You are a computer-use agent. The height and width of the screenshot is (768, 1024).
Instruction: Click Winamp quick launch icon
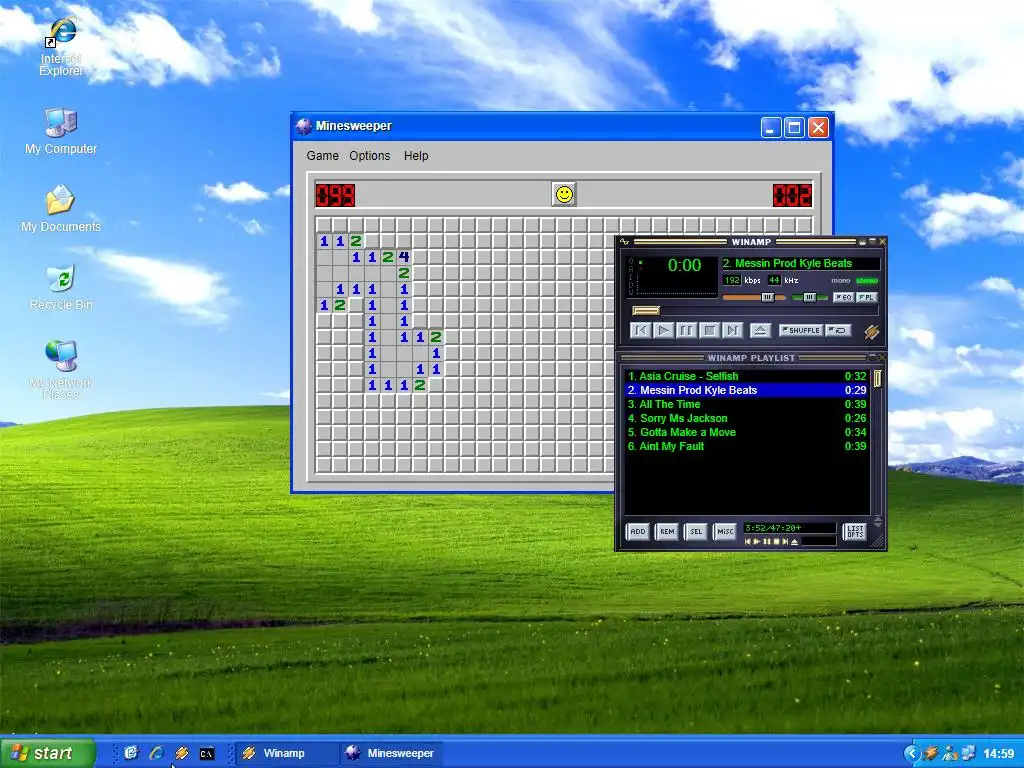pyautogui.click(x=182, y=754)
